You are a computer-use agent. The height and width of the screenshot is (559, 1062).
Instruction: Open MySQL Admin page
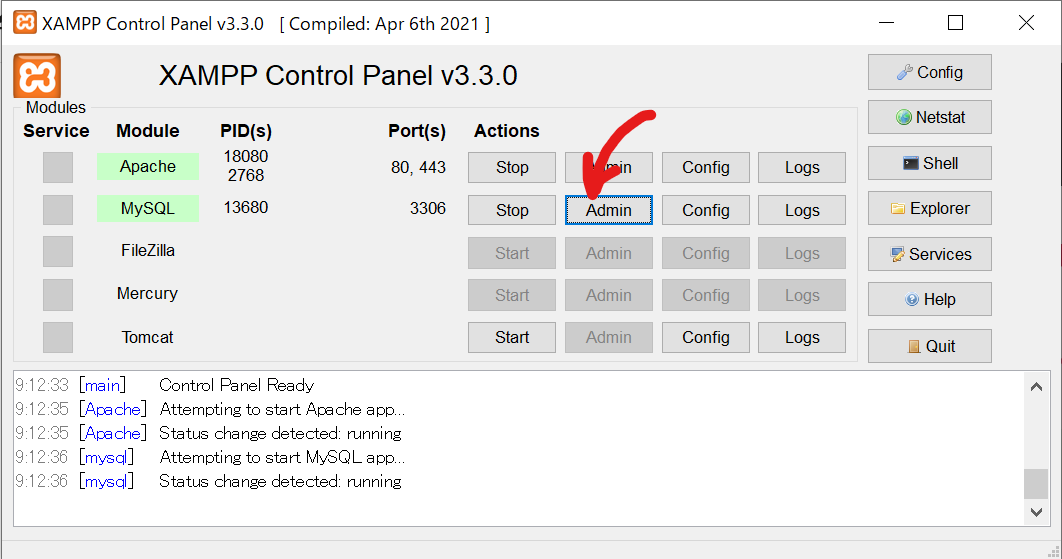point(609,210)
